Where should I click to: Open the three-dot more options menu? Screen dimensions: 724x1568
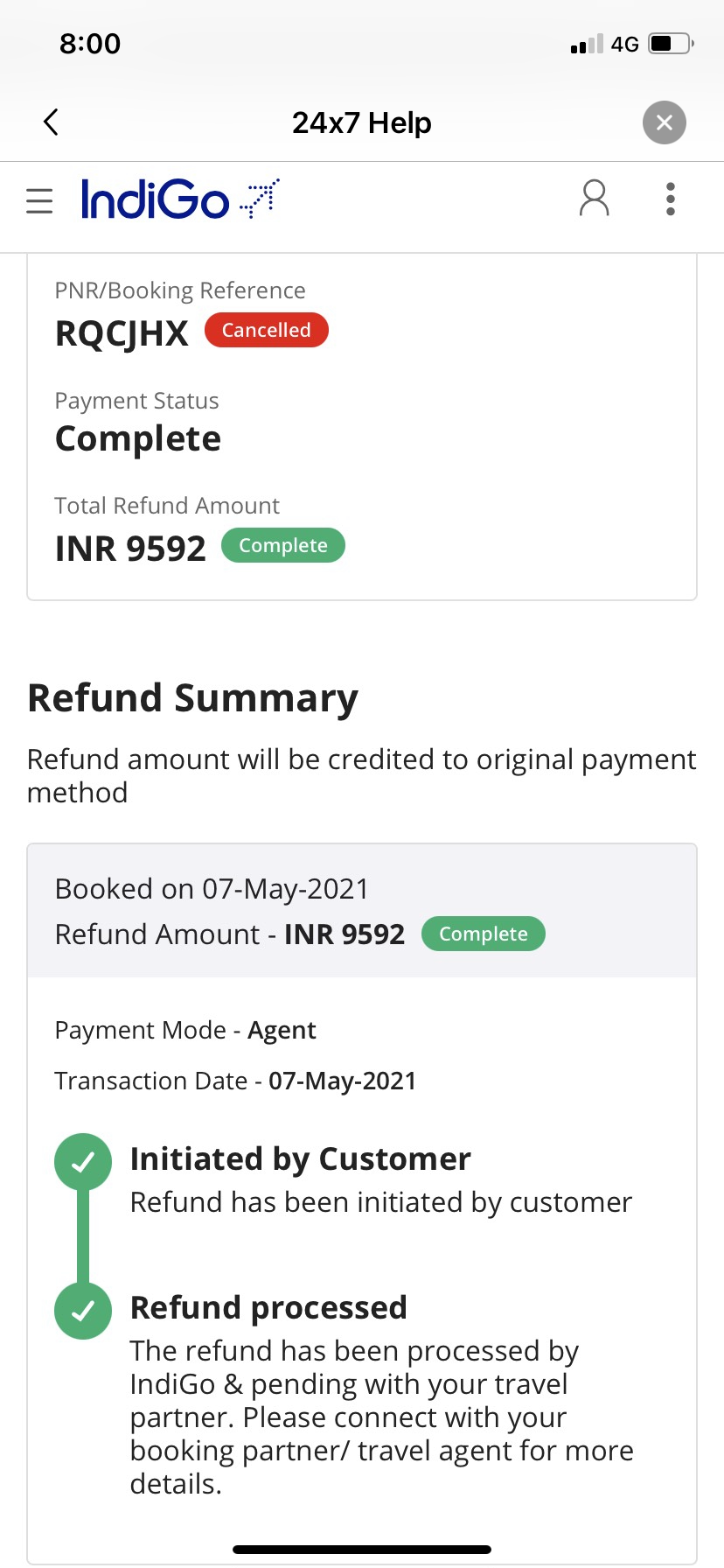[x=671, y=199]
